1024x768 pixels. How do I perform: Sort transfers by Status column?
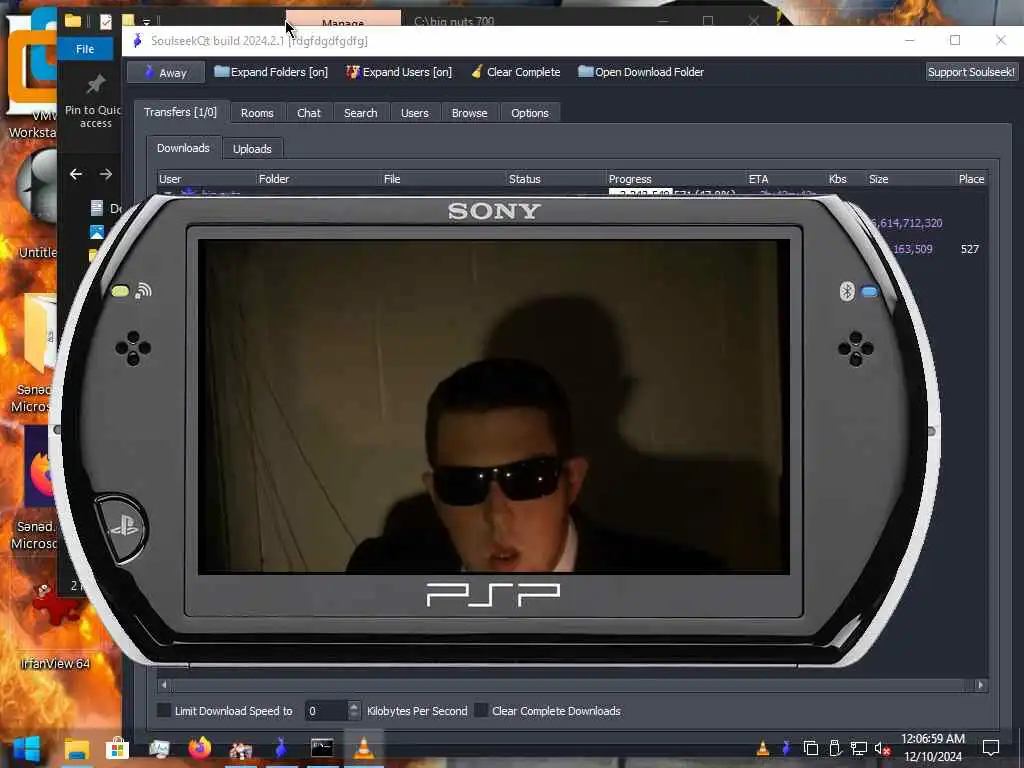557,179
